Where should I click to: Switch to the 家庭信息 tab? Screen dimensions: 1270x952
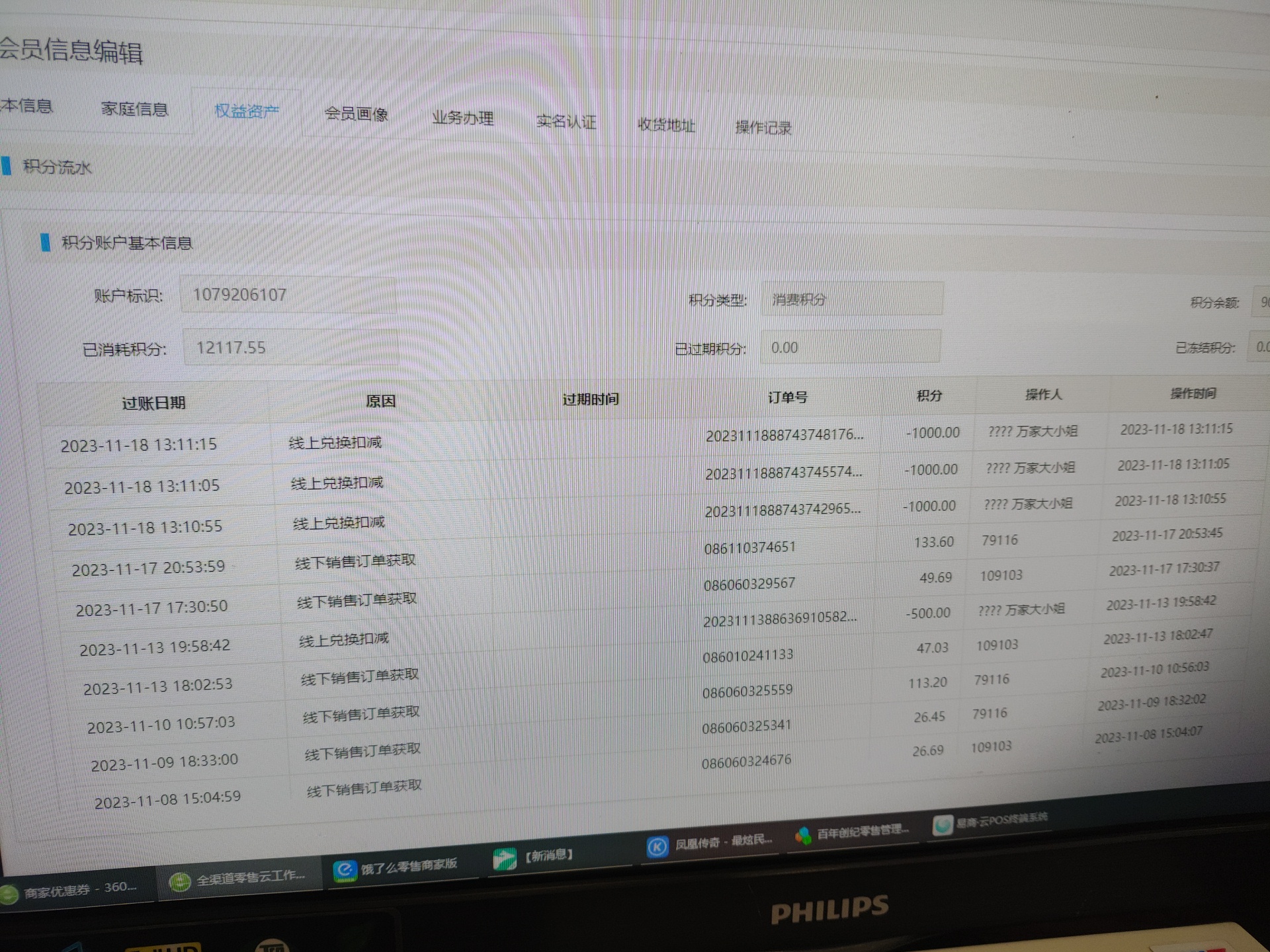pos(134,108)
